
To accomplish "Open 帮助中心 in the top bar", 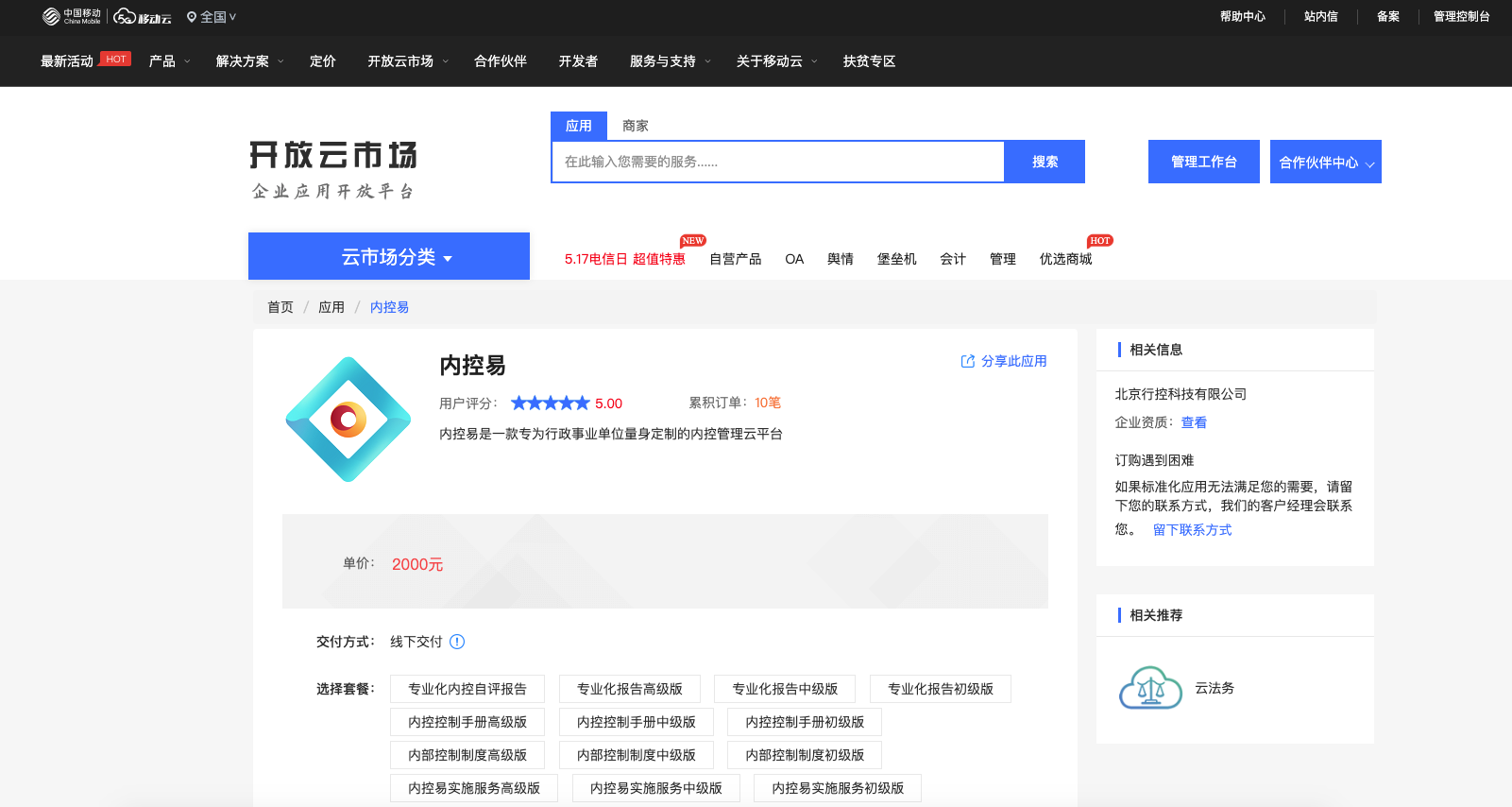I will tap(1243, 17).
